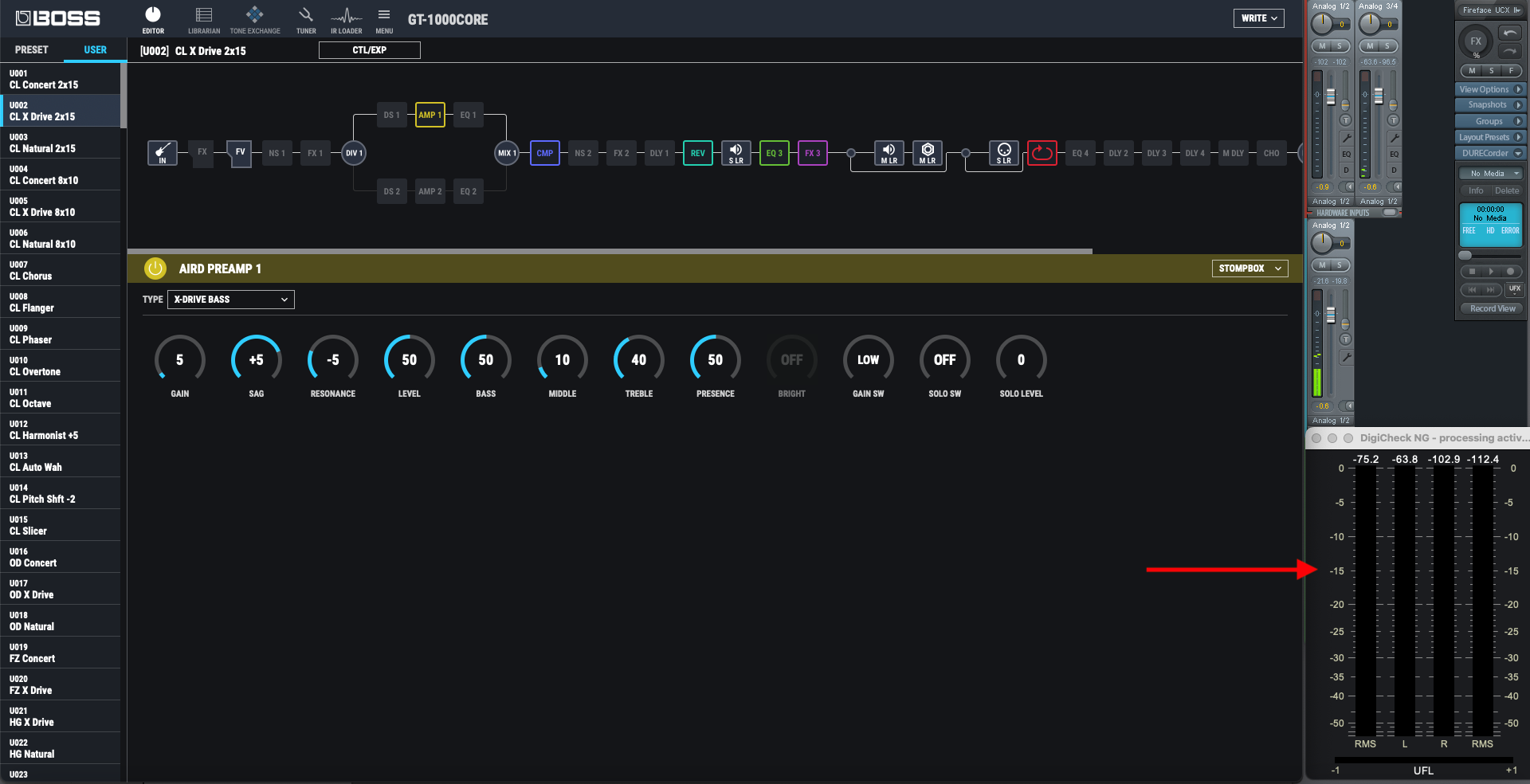The height and width of the screenshot is (784, 1530).
Task: Open the preamp TYPE dropdown (X-DRIVE BASS)
Action: point(231,300)
